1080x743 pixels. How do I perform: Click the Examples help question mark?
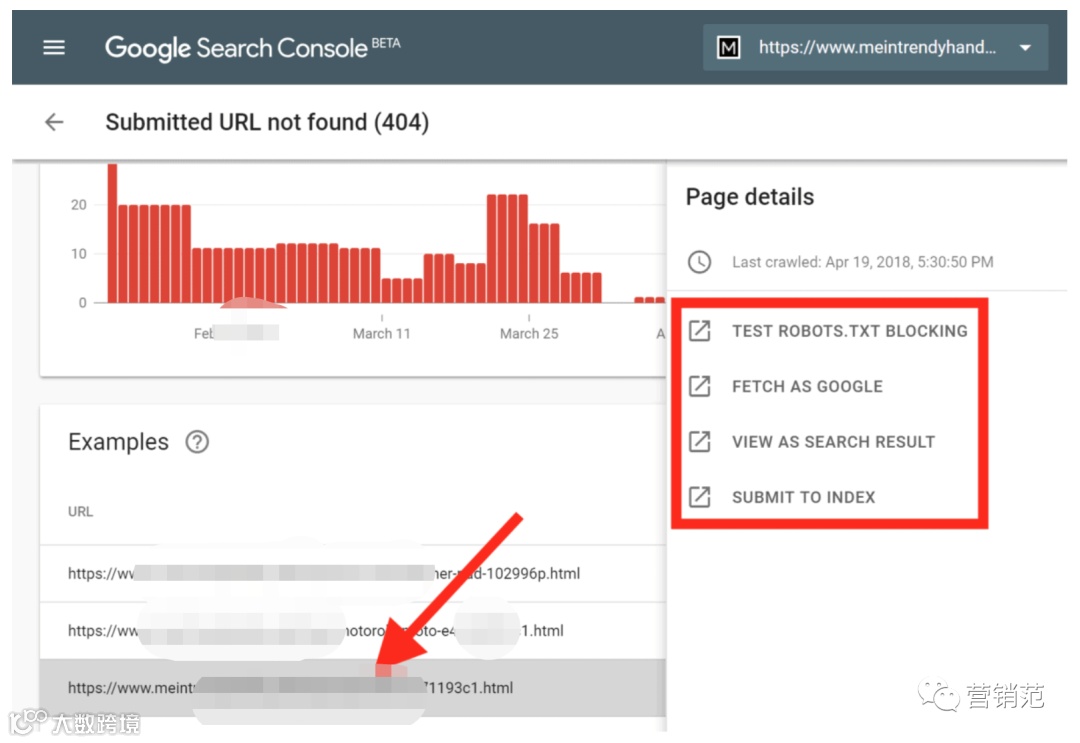(197, 441)
